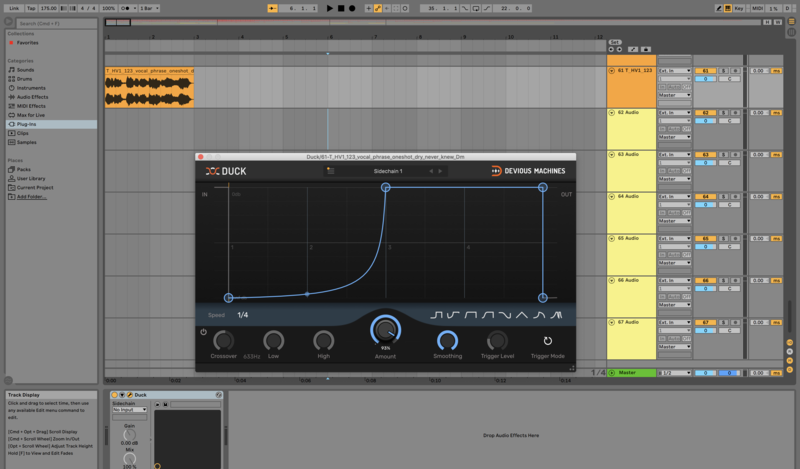Click the Duck Amount knob

point(385,330)
